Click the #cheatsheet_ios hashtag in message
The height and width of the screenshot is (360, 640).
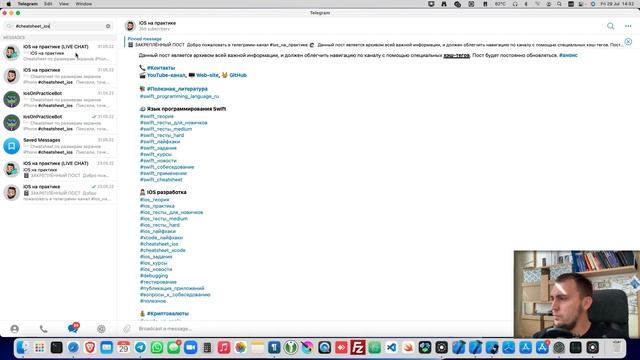159,244
